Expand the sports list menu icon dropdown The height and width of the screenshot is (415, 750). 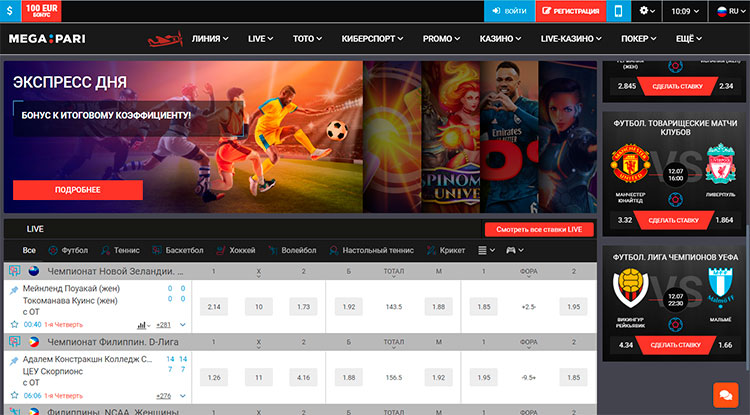[x=486, y=250]
